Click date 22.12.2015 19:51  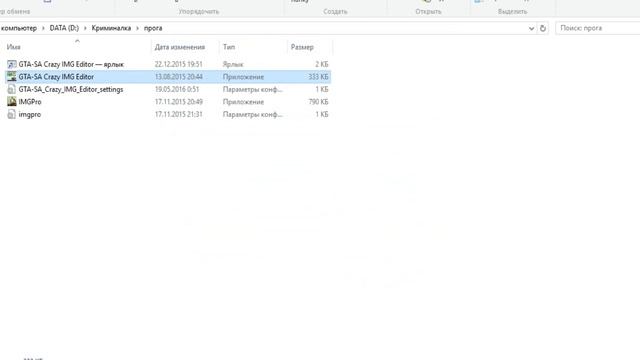coord(178,64)
